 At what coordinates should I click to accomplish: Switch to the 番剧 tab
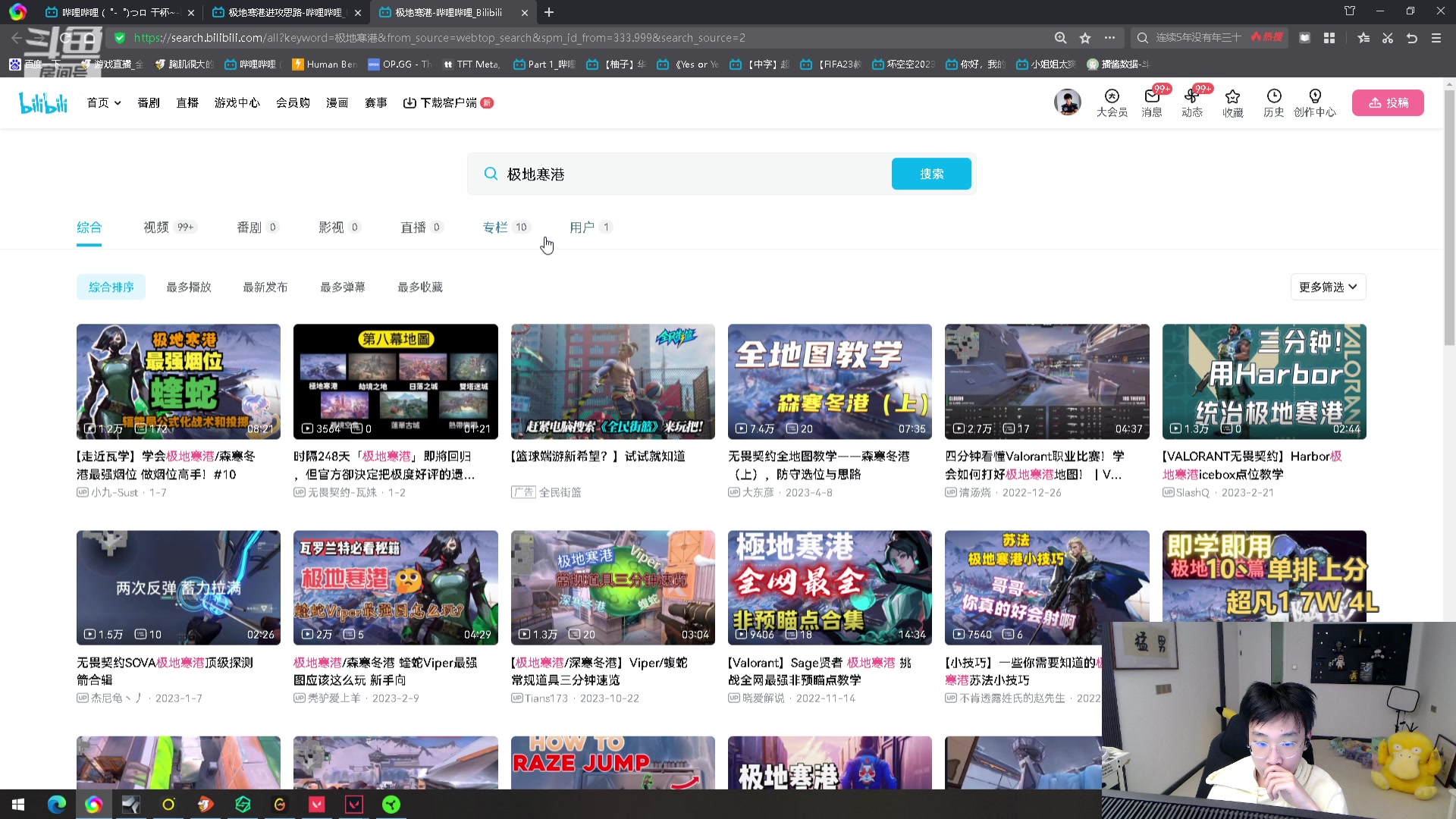point(257,227)
